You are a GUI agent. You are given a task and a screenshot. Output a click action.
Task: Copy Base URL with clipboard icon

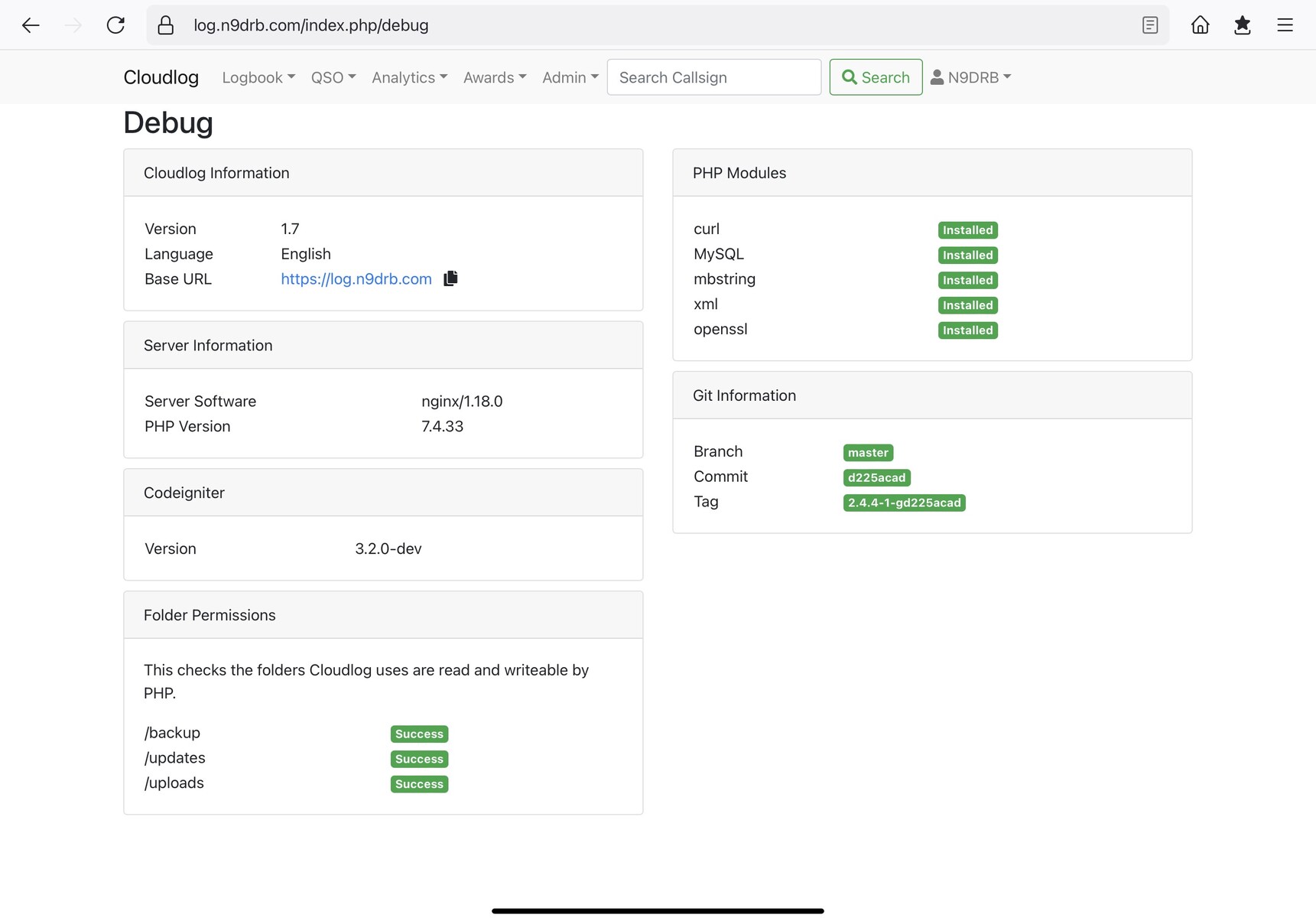pyautogui.click(x=450, y=278)
